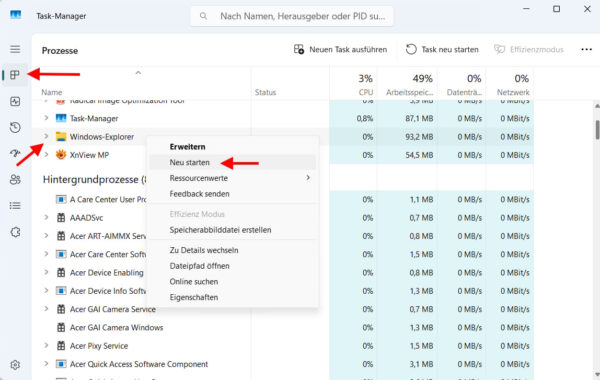
Task: Click the AAADSvc service icon
Action: point(61,218)
